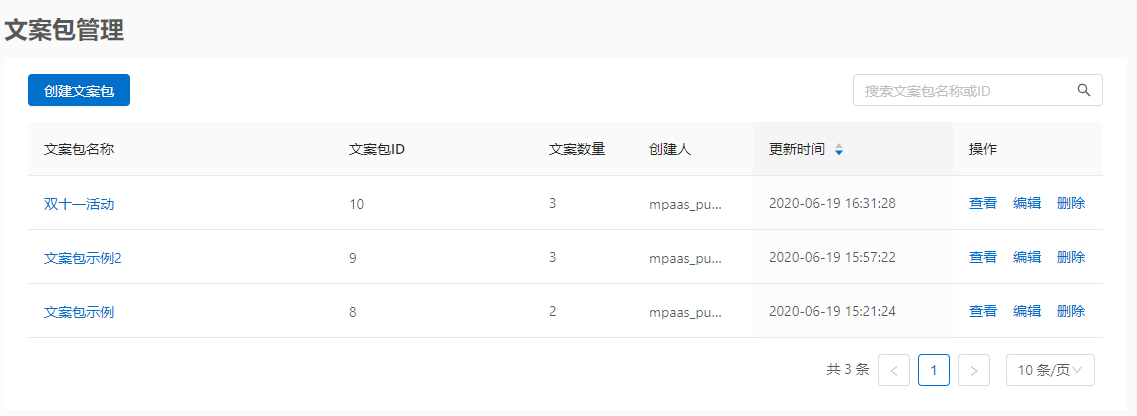The image size is (1137, 416).
Task: Focus the 搜索文案包名称或ID search field
Action: [x=977, y=90]
